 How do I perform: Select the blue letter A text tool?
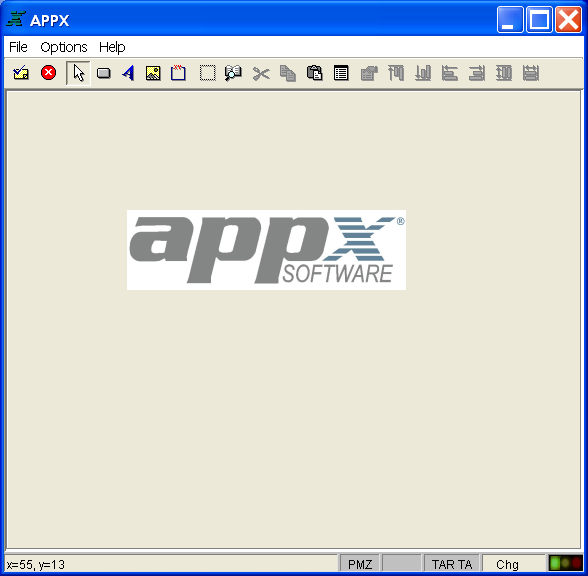pyautogui.click(x=128, y=73)
